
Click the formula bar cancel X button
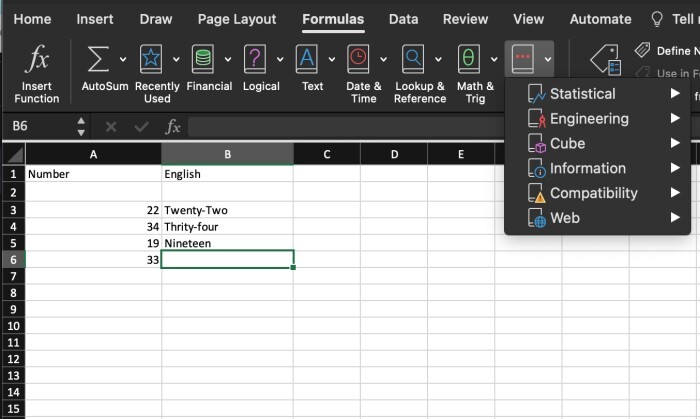[x=110, y=127]
